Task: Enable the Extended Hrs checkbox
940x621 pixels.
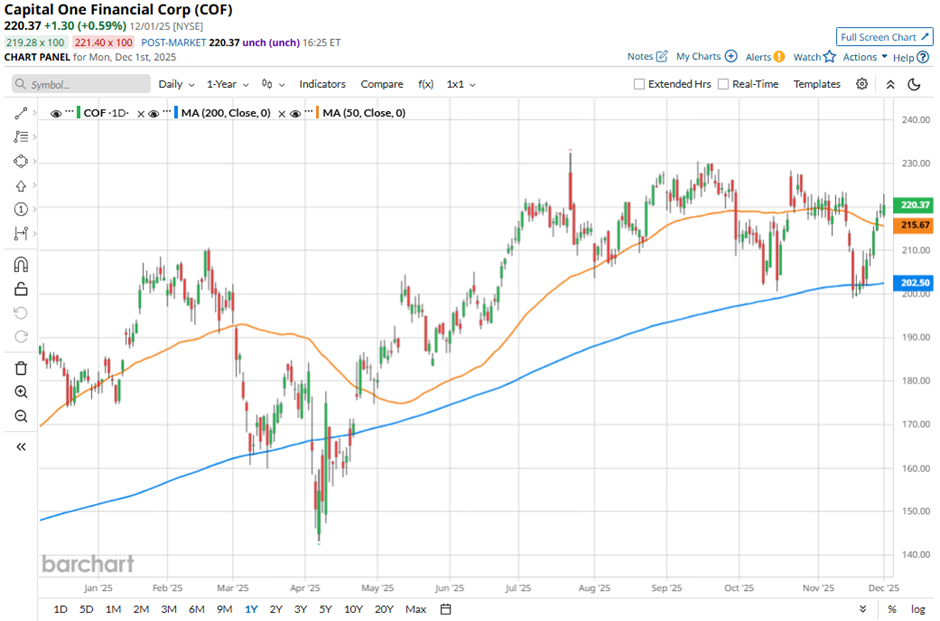Action: (640, 84)
